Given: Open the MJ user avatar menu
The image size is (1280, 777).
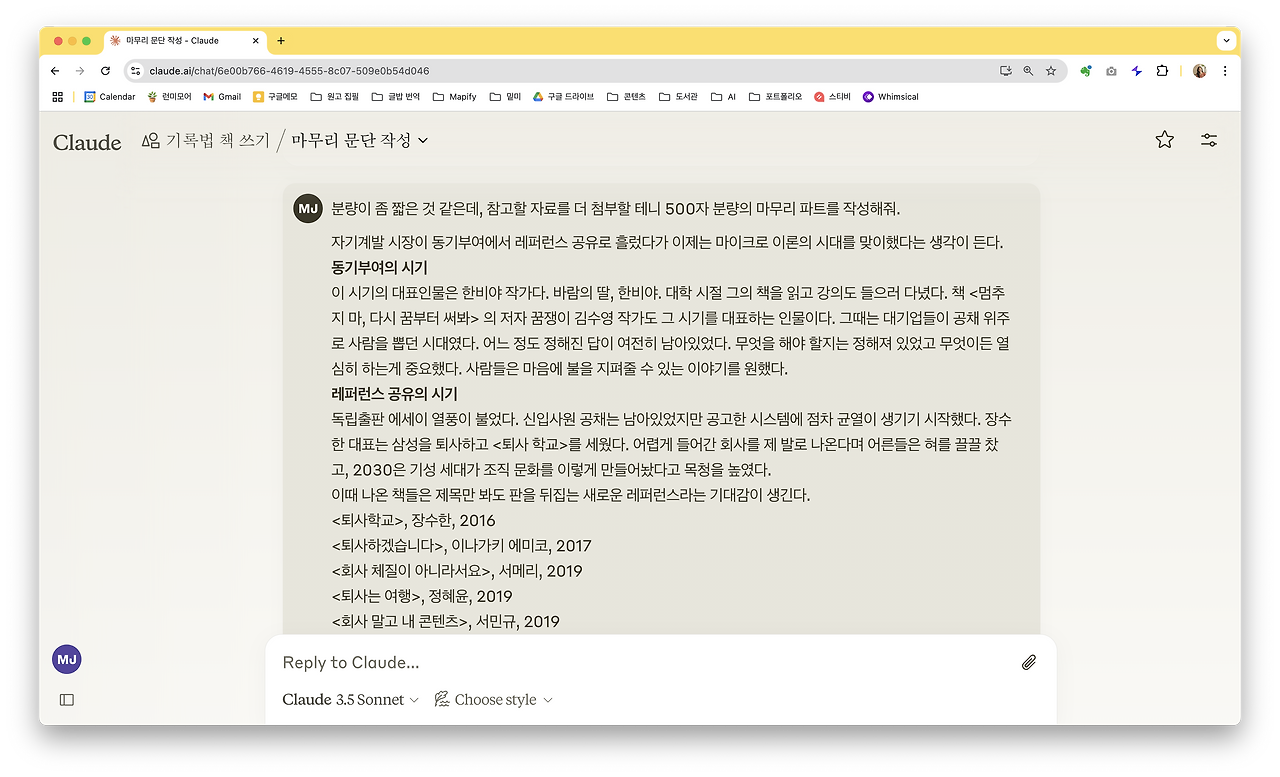Looking at the screenshot, I should click(x=66, y=658).
